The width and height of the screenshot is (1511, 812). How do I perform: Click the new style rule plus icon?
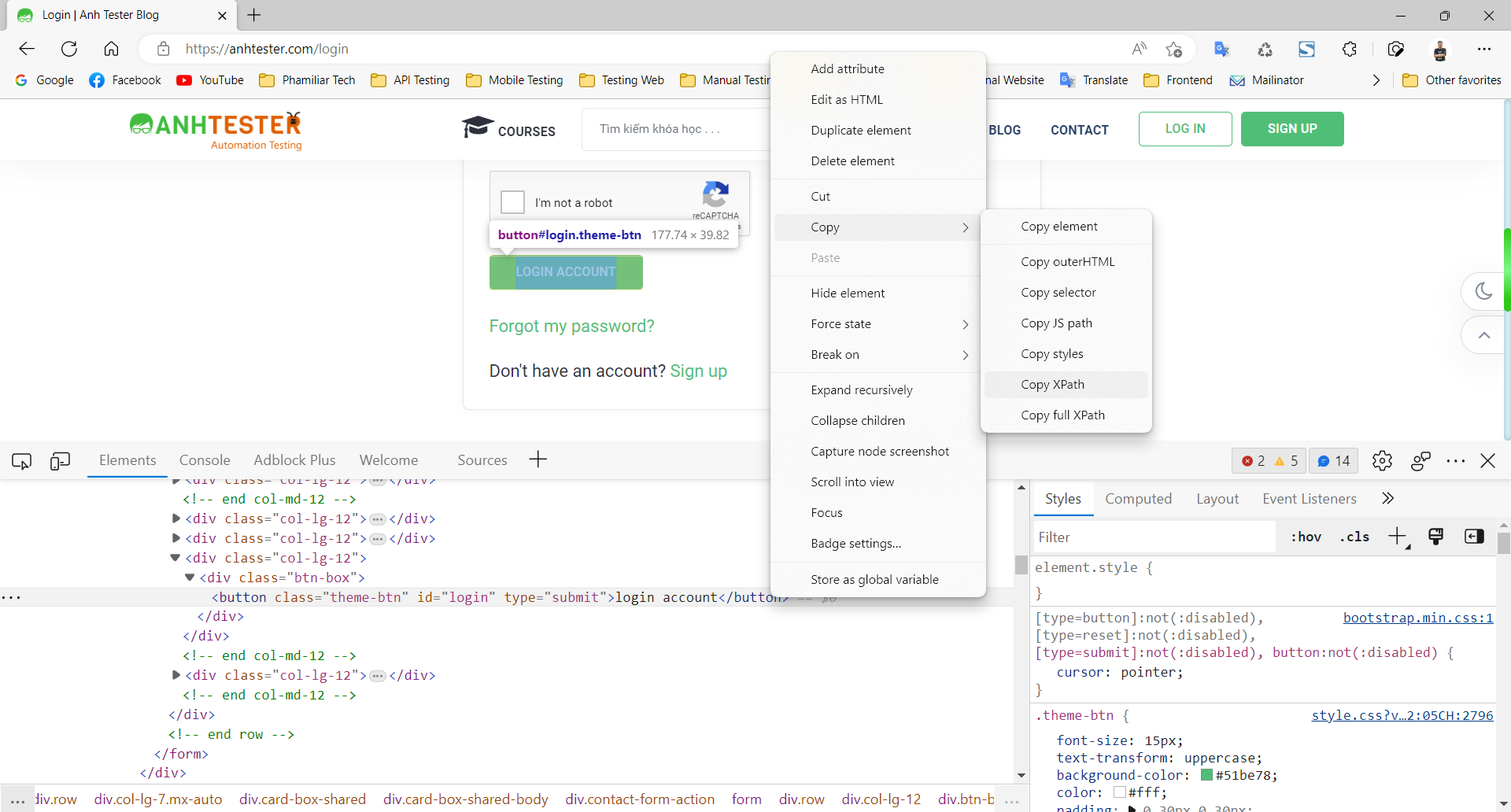coord(1398,537)
